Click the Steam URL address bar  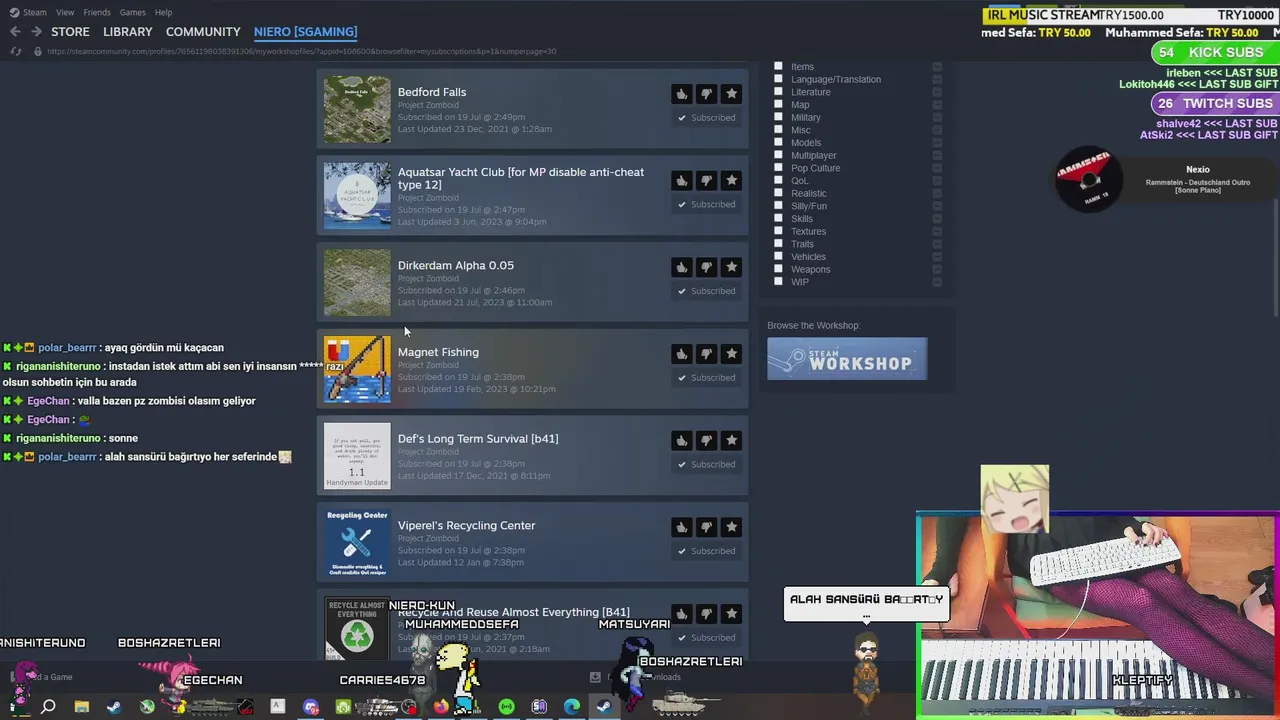pos(302,51)
